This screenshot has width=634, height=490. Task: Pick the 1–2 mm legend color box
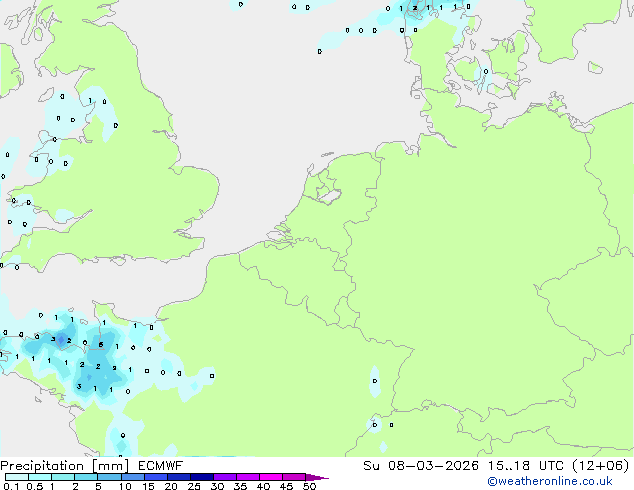pos(63,477)
